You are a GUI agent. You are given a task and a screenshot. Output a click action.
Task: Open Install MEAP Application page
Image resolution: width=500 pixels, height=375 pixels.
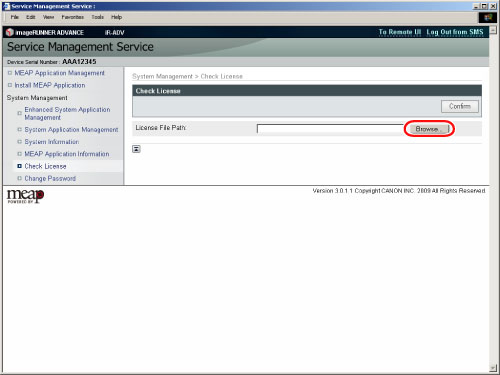[x=50, y=85]
